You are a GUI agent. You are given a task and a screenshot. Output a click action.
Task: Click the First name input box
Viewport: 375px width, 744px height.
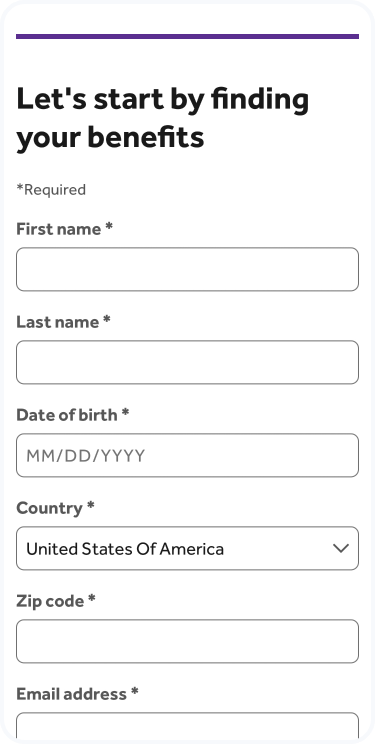pos(187,269)
